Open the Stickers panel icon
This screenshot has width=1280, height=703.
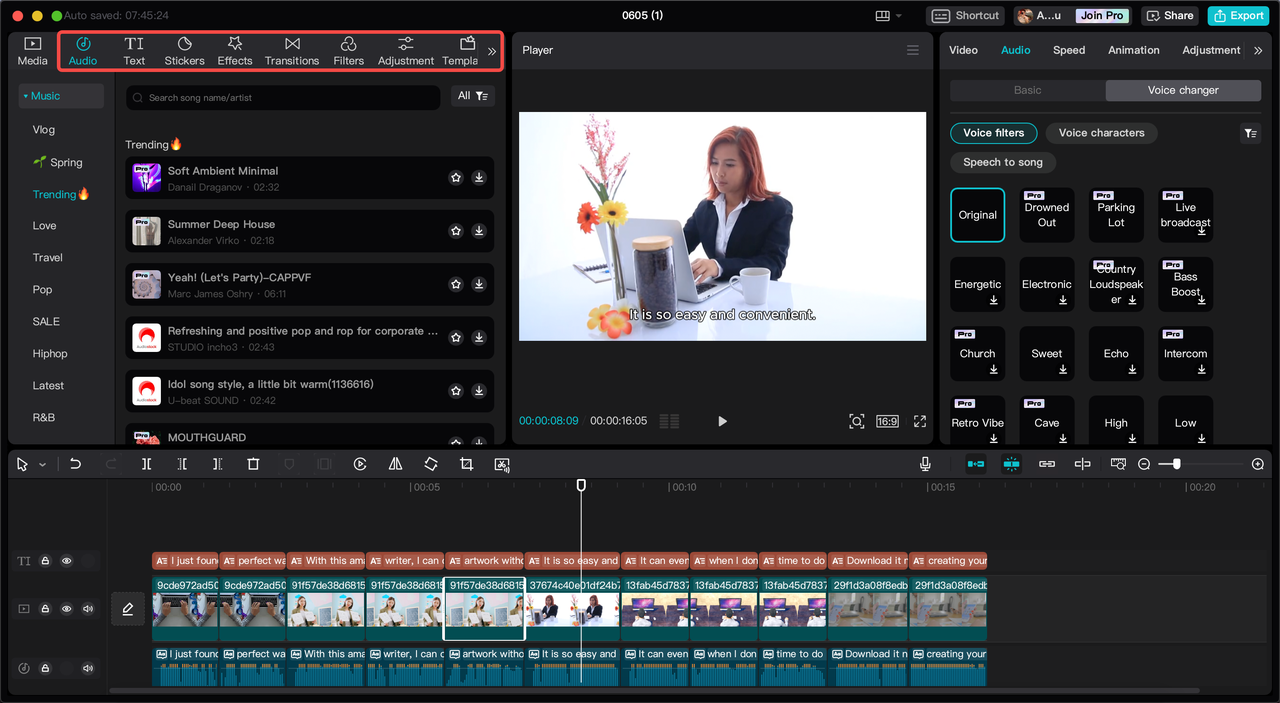pos(185,51)
